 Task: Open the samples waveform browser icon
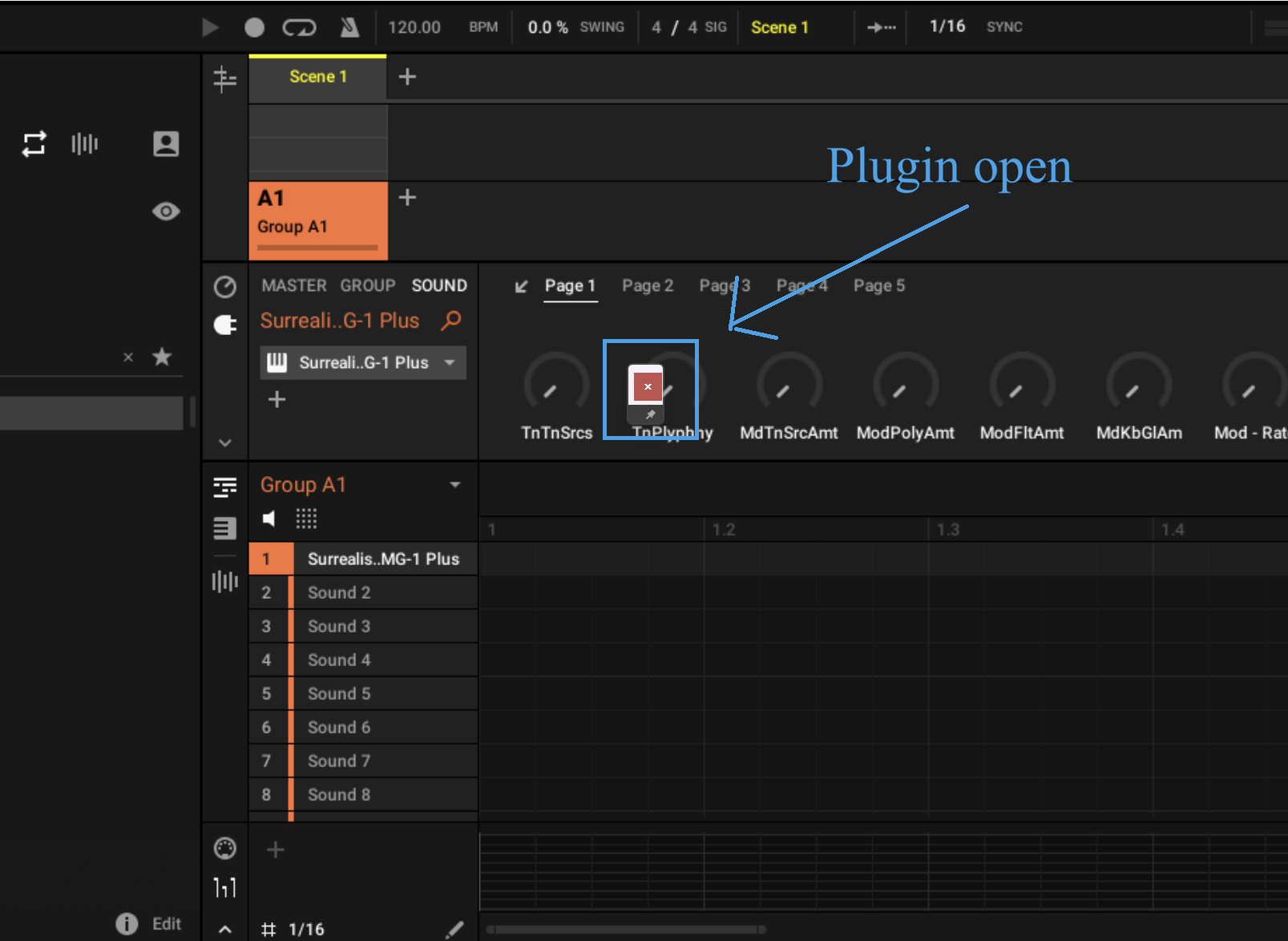84,144
